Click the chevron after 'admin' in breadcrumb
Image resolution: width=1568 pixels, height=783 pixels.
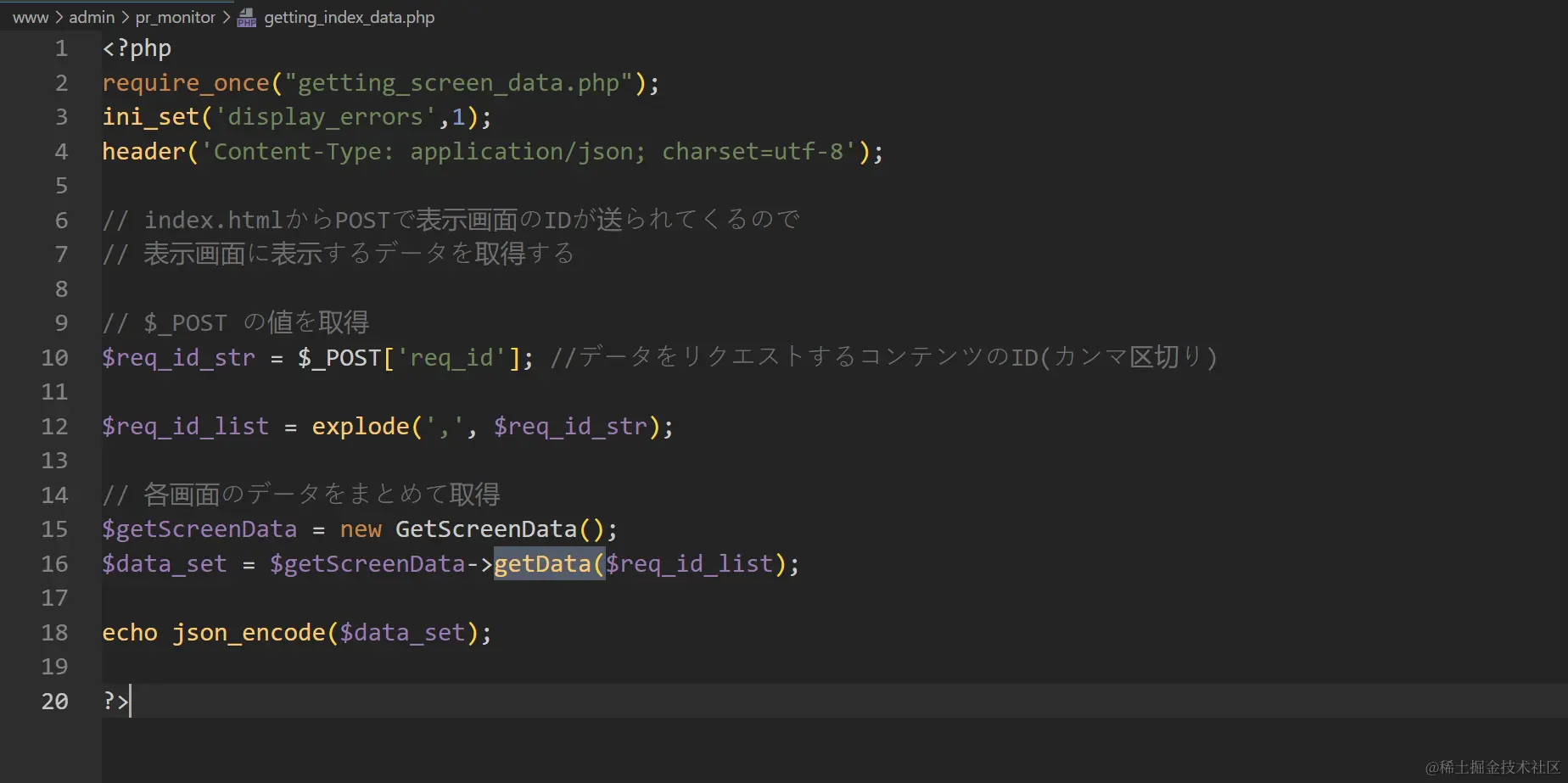coord(126,17)
